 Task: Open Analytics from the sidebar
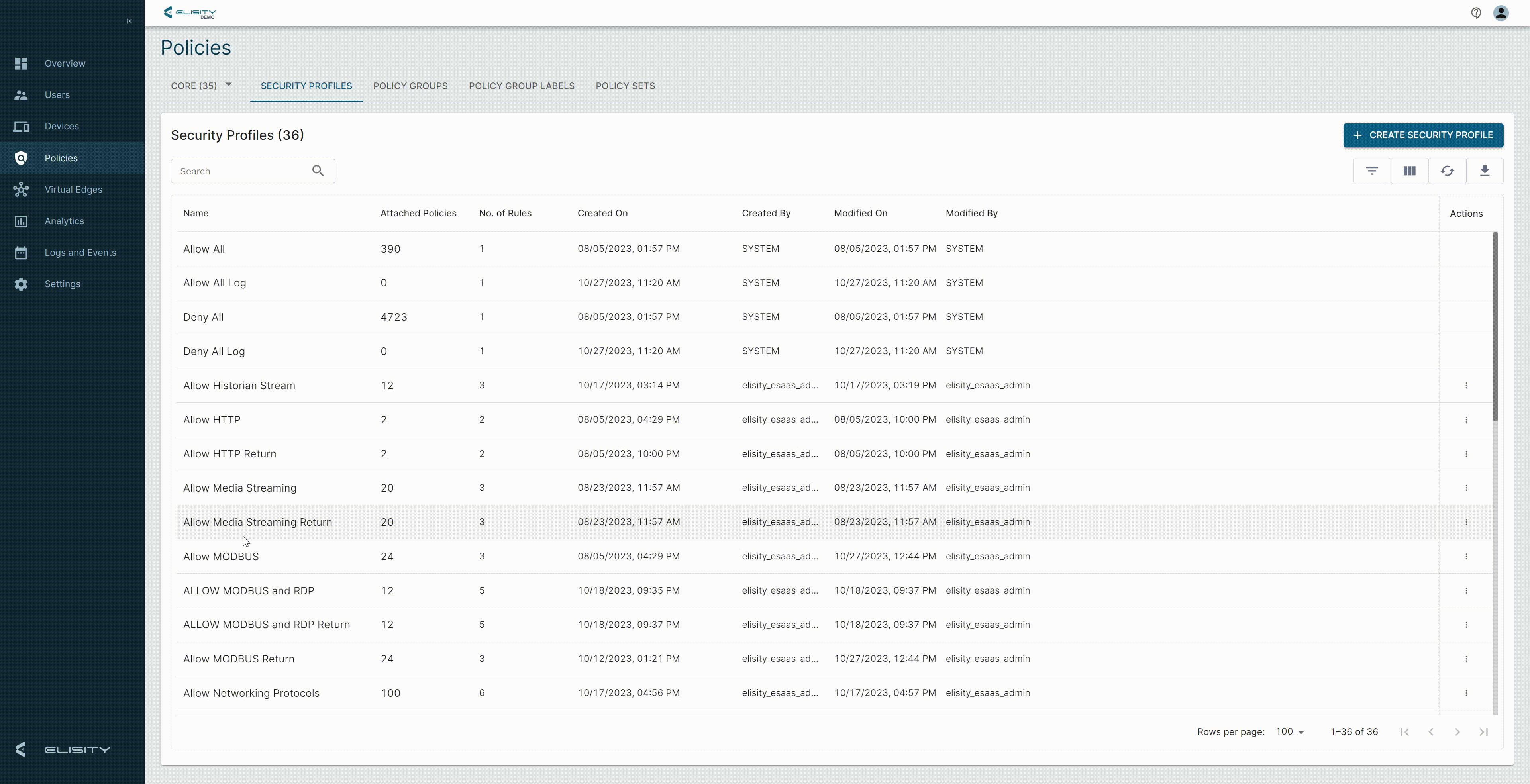[64, 221]
